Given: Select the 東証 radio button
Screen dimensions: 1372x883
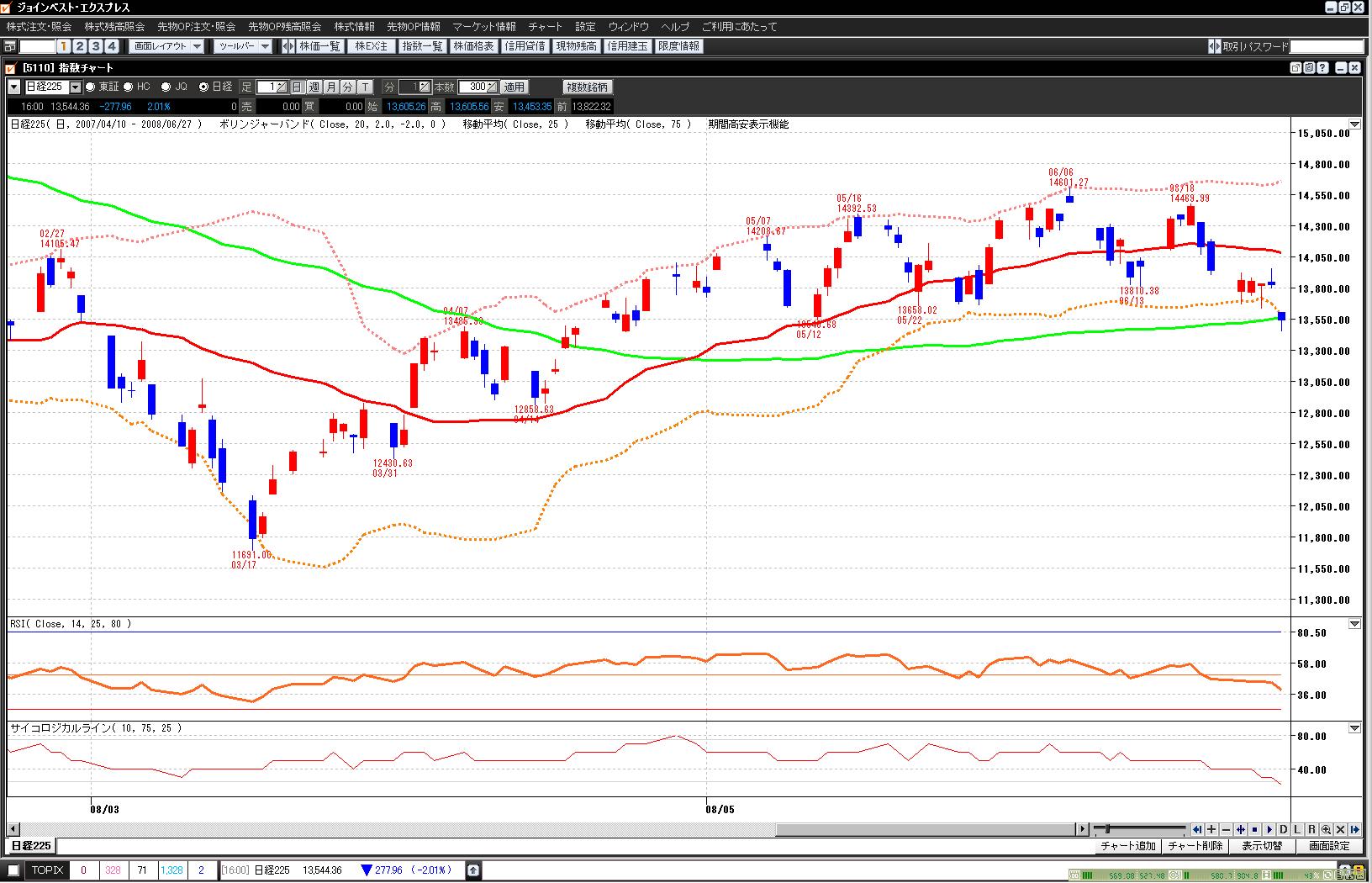Looking at the screenshot, I should pyautogui.click(x=91, y=87).
